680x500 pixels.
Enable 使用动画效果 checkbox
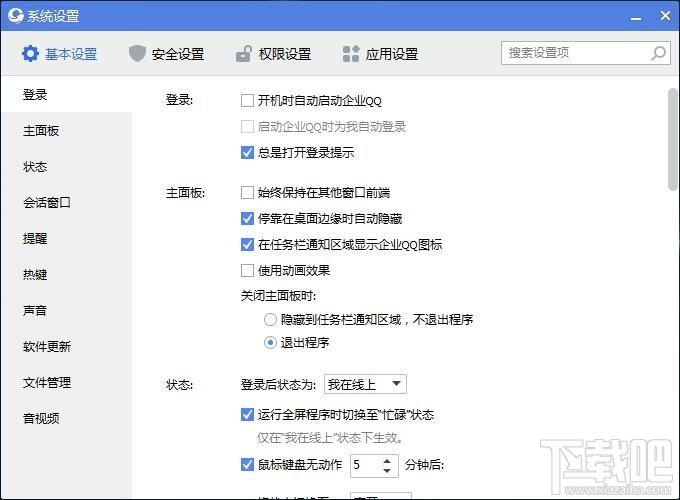pos(247,271)
